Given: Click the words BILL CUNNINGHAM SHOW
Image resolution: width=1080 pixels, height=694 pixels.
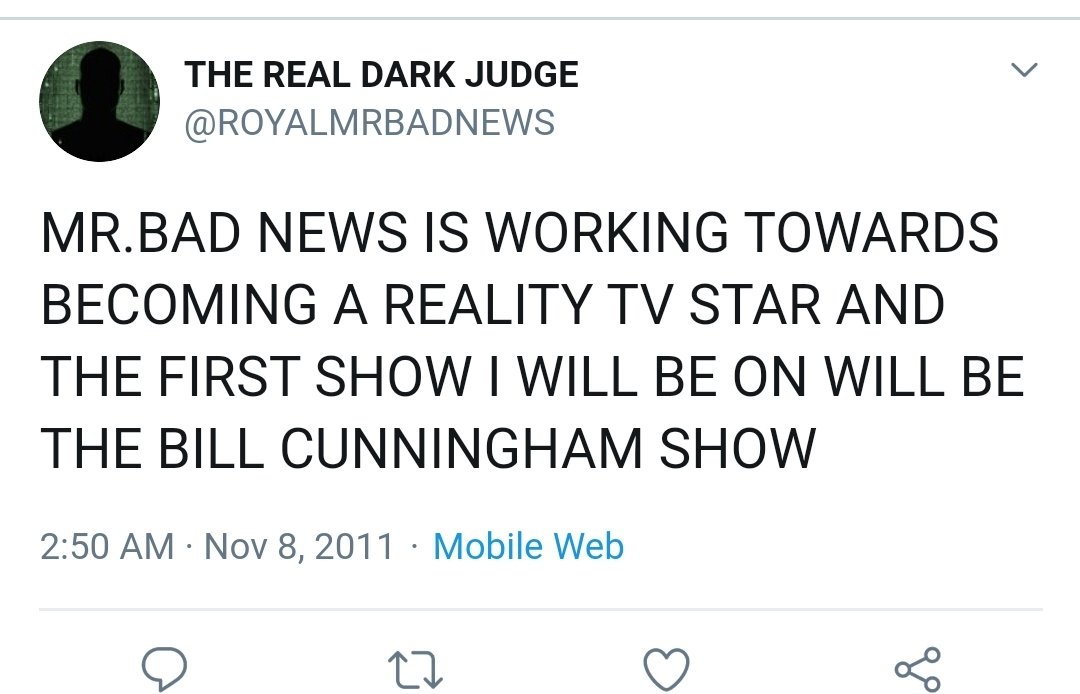Looking at the screenshot, I should click(487, 448).
